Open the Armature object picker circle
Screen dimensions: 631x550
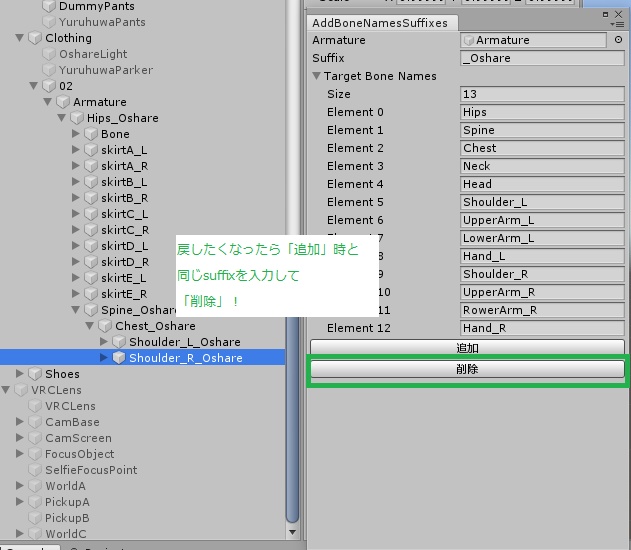(618, 40)
